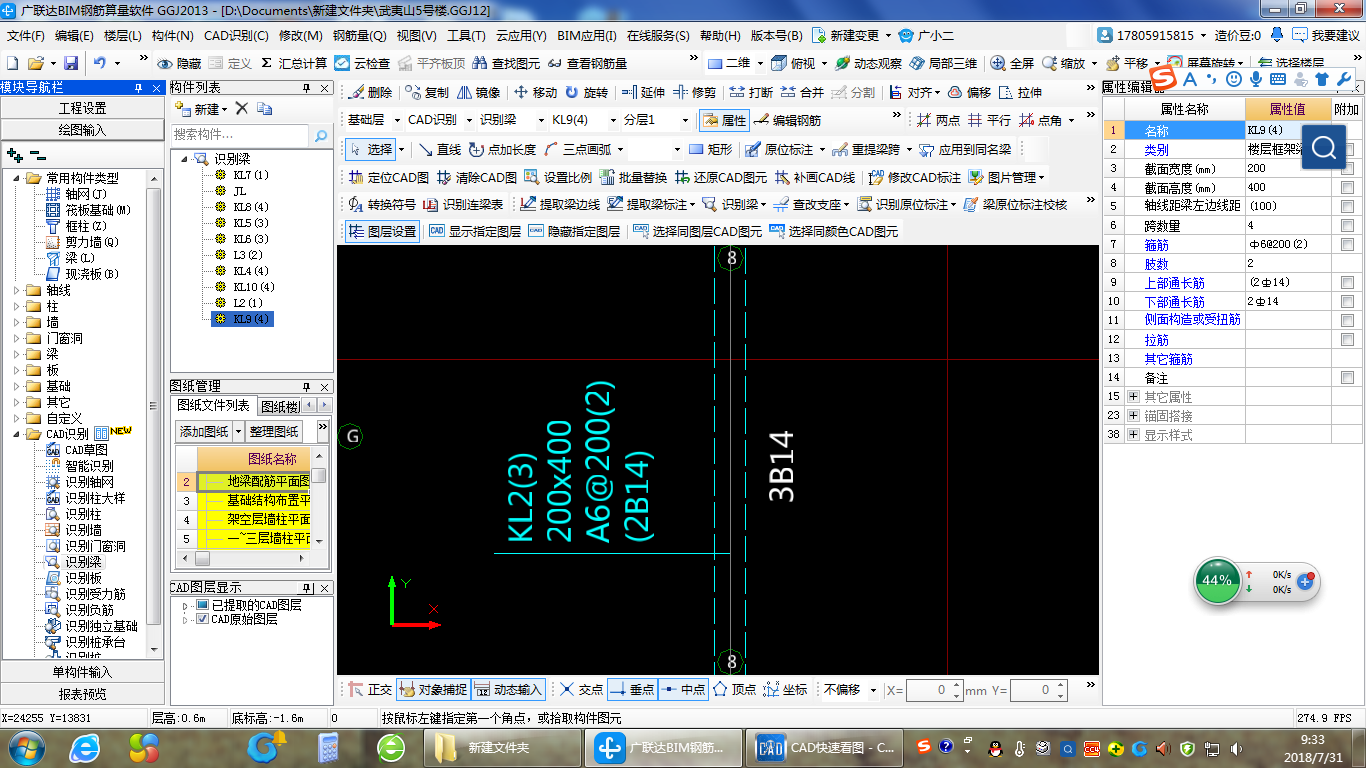Click 清除CAD图 clear CAD drawing
The width and height of the screenshot is (1366, 768).
[477, 178]
